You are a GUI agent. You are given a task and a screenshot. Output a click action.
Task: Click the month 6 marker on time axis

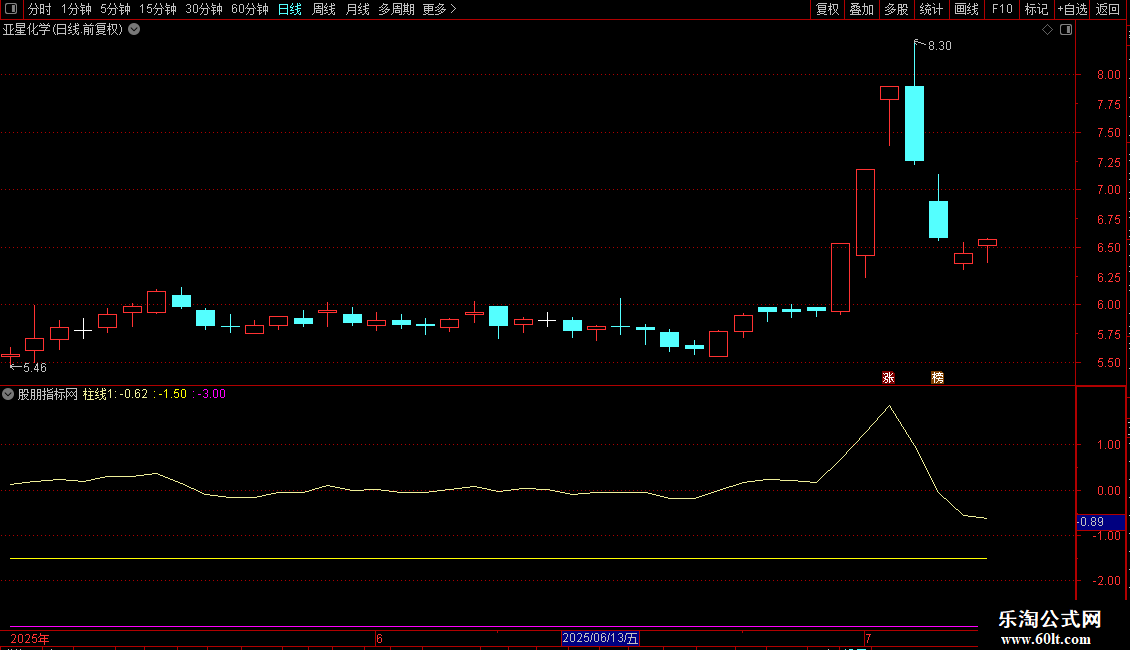point(380,638)
